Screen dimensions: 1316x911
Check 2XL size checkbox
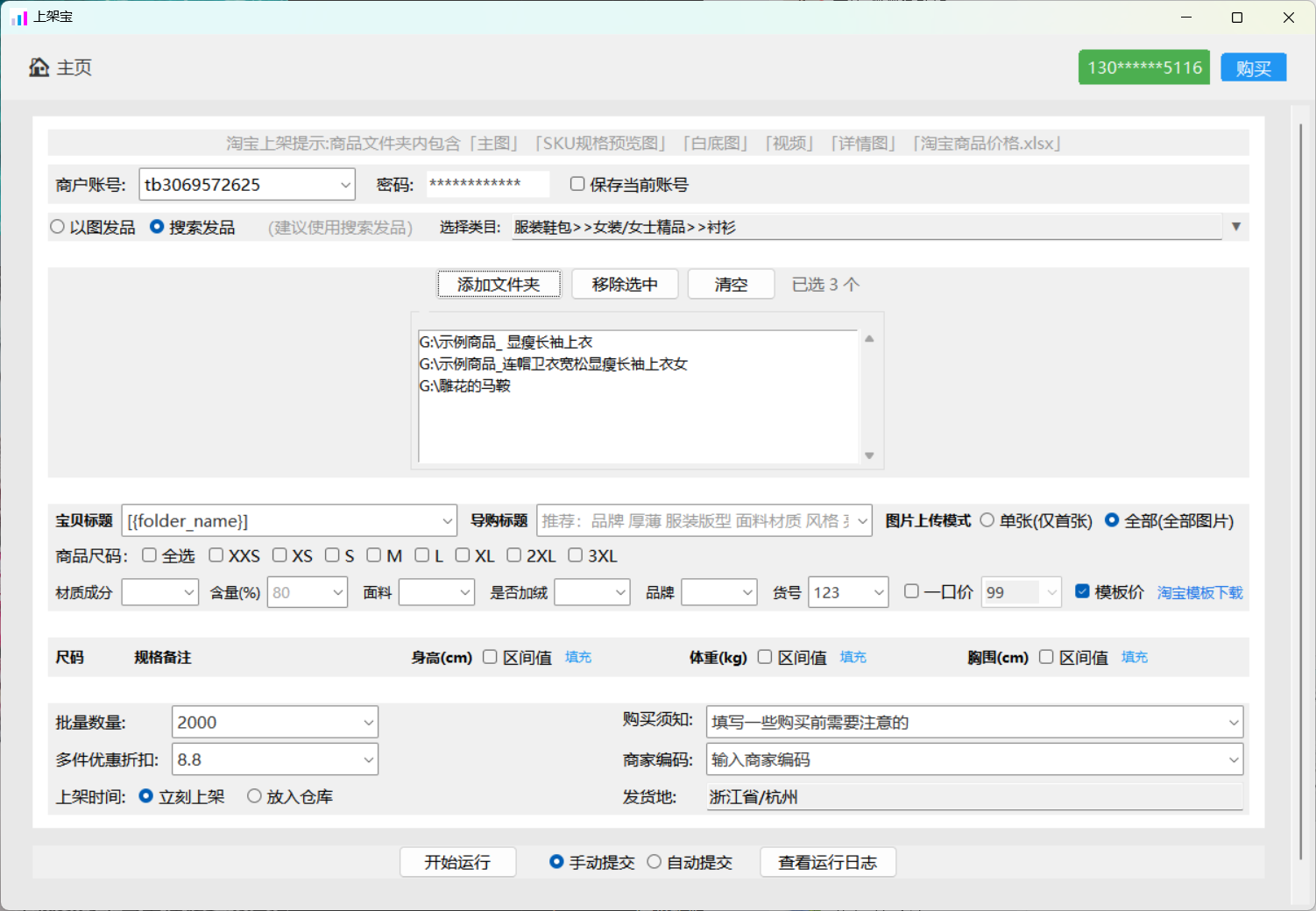pos(514,555)
